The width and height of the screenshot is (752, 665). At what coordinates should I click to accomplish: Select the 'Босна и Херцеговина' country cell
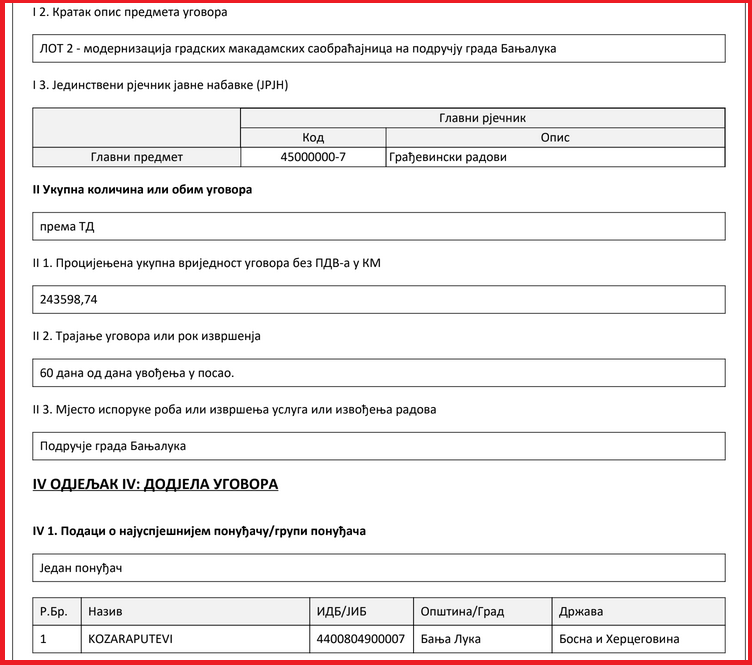pyautogui.click(x=639, y=639)
